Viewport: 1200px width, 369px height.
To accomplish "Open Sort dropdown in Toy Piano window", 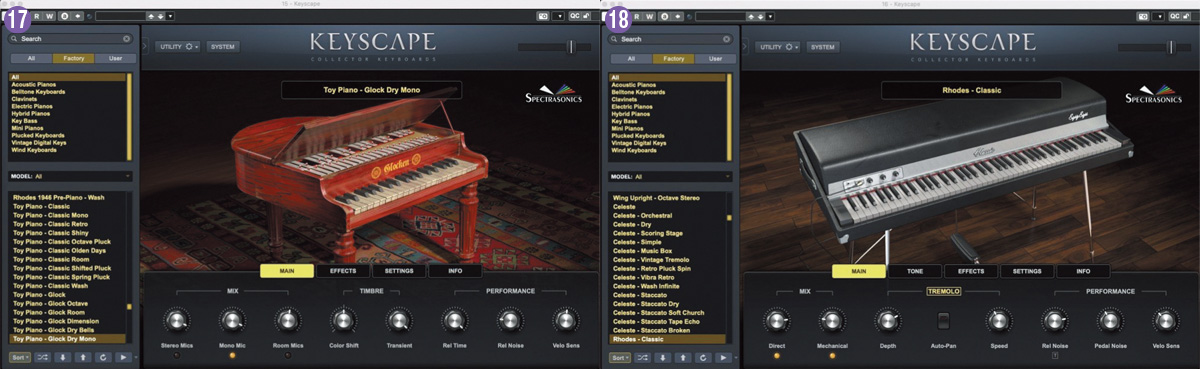I will coord(21,357).
